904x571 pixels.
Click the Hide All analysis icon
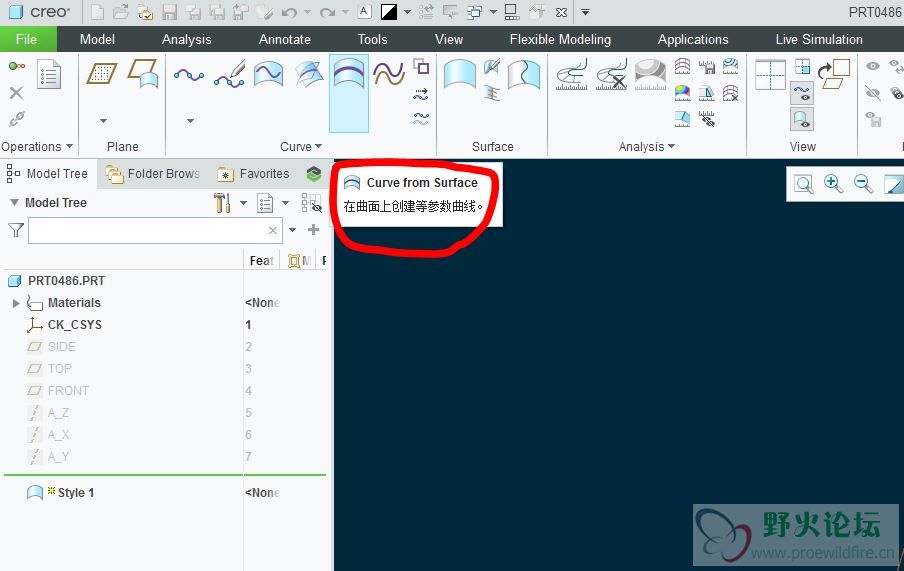[x=707, y=119]
